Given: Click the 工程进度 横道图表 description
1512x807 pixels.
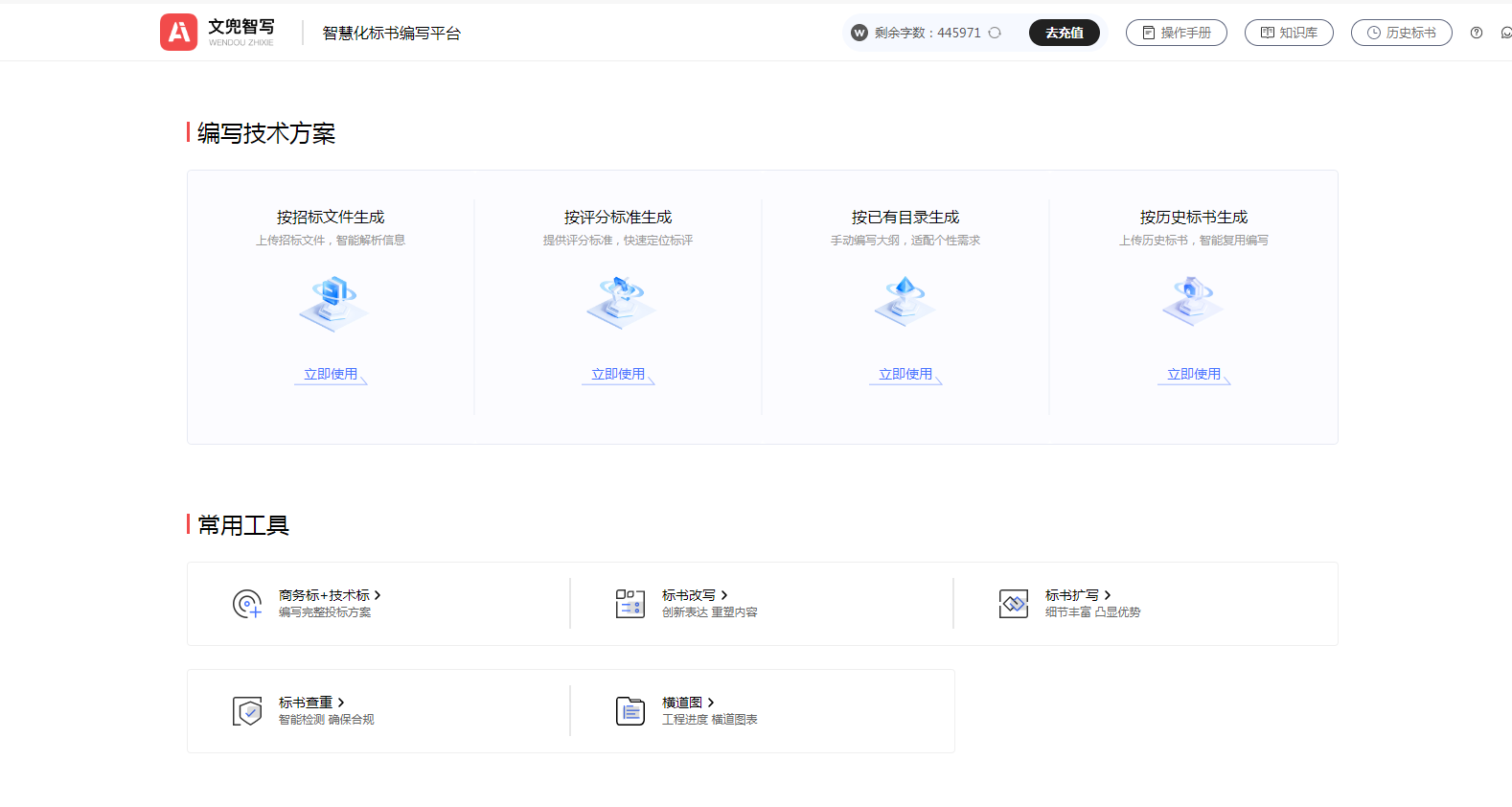Looking at the screenshot, I should [710, 720].
